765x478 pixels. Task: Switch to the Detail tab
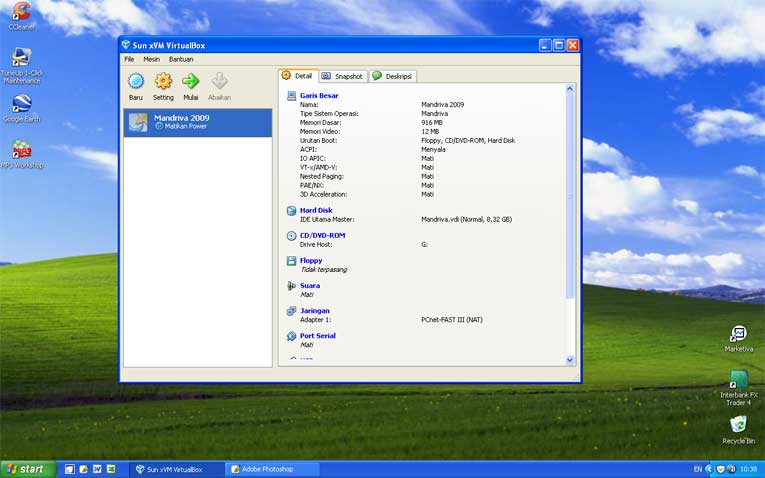pyautogui.click(x=298, y=76)
